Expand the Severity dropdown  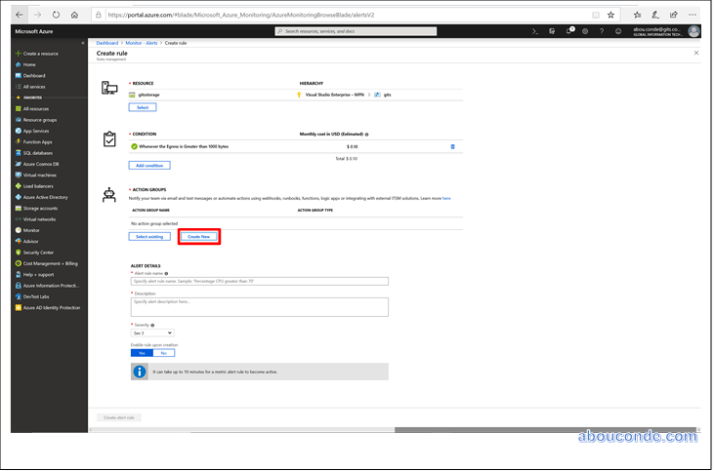pos(153,332)
